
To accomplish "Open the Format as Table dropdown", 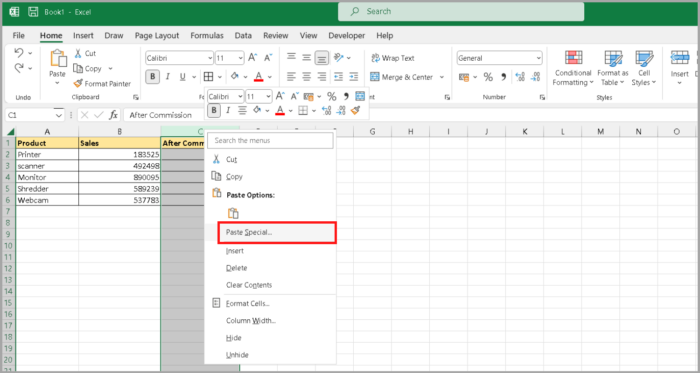I will 612,68.
